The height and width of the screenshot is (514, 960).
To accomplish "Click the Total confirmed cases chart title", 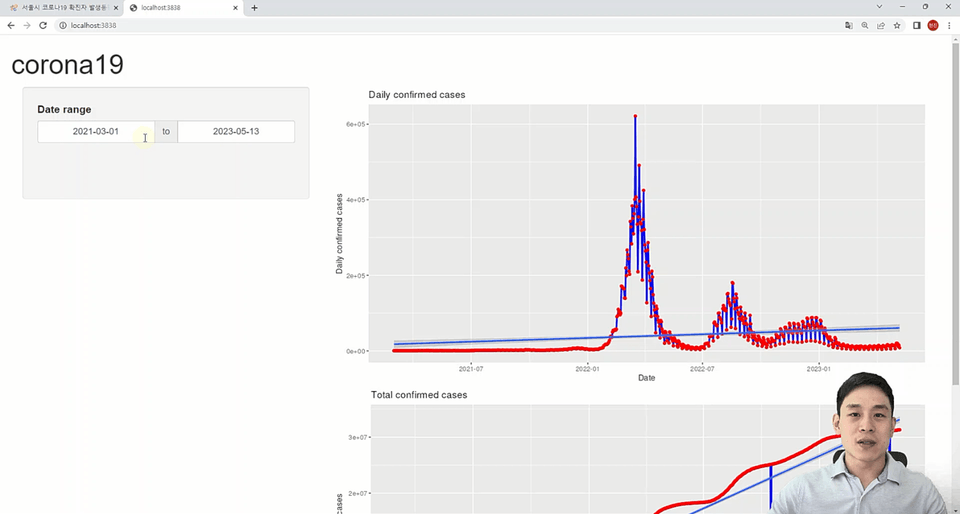I will (419, 395).
